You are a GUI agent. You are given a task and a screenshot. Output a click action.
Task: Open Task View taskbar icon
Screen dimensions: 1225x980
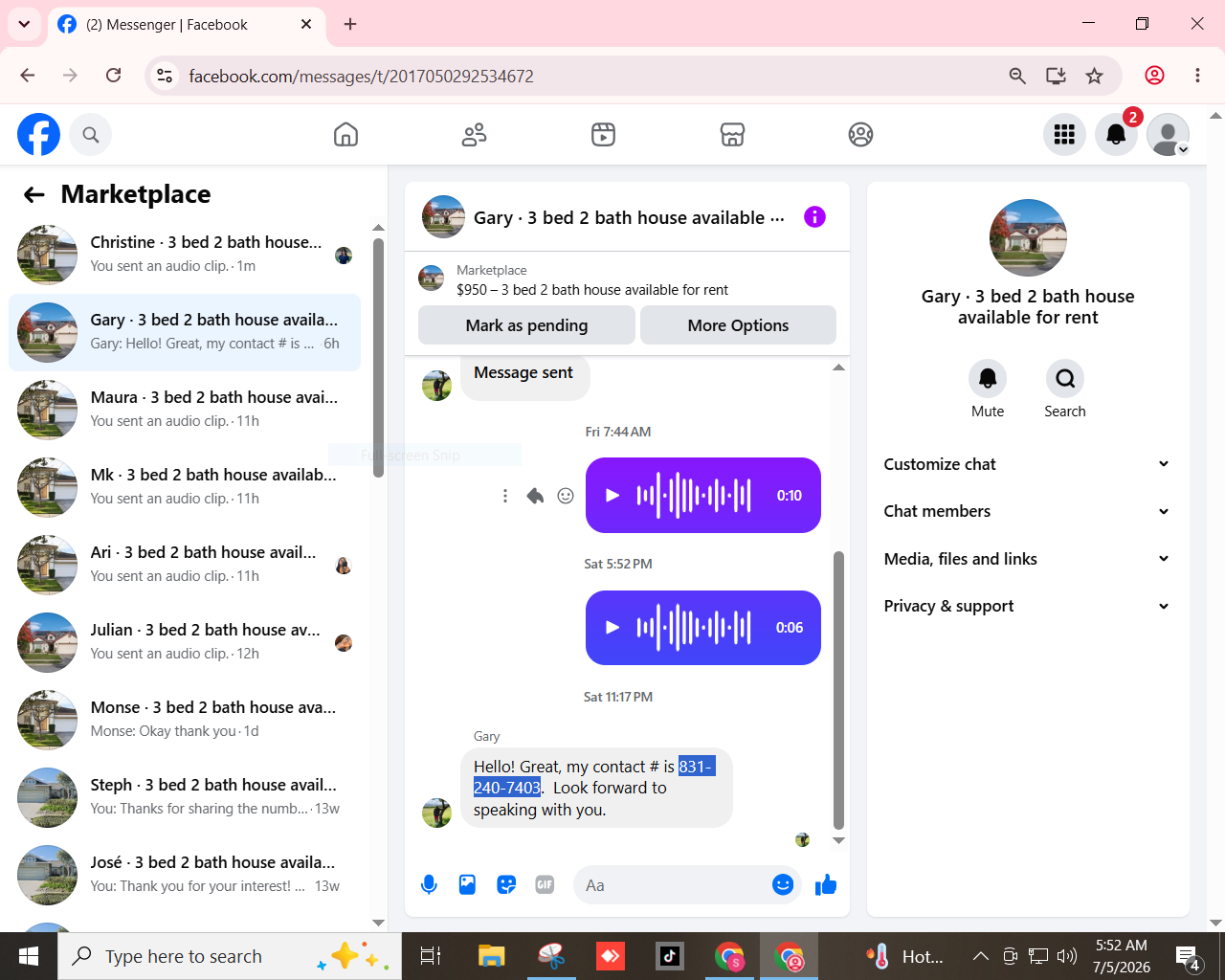tap(432, 956)
